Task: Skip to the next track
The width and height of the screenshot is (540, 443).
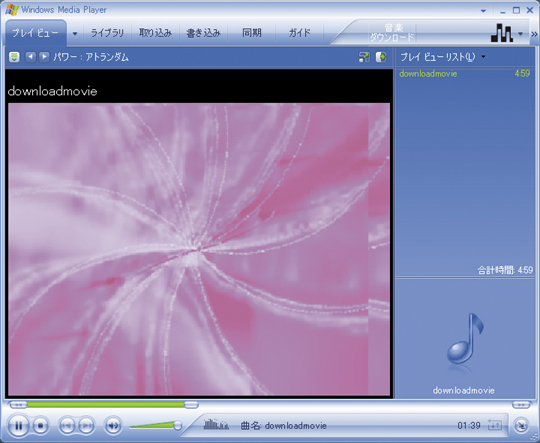Action: 87,426
